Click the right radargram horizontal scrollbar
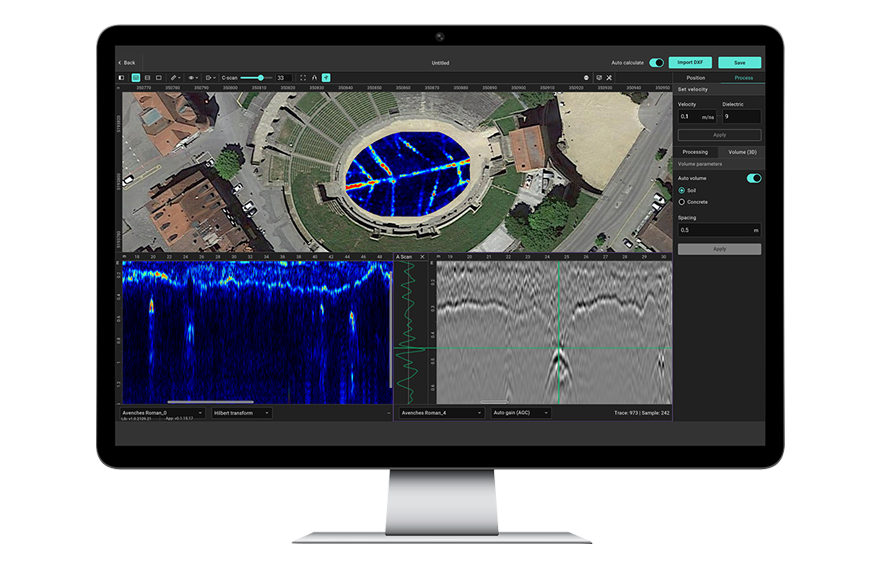 [494, 402]
